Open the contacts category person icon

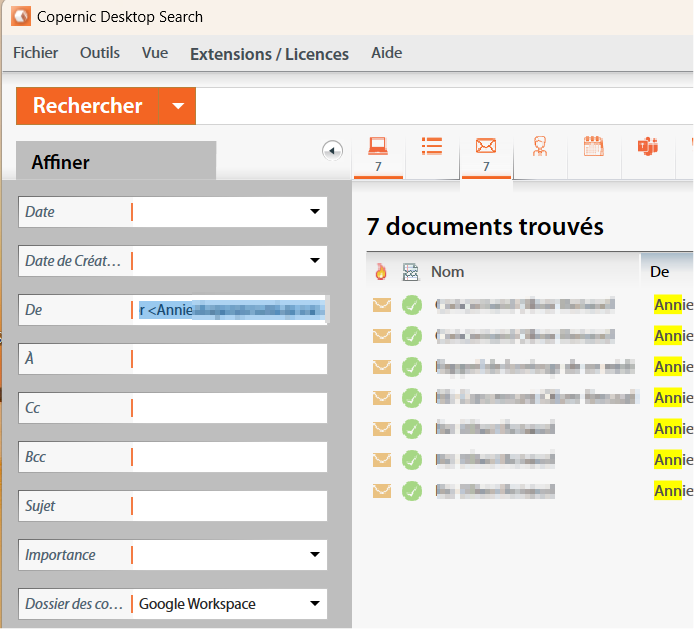(540, 147)
